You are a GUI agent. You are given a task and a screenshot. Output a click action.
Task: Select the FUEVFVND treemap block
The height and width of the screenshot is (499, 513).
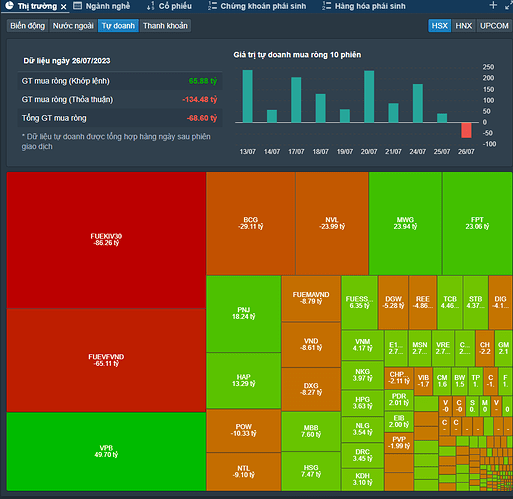tap(106, 360)
